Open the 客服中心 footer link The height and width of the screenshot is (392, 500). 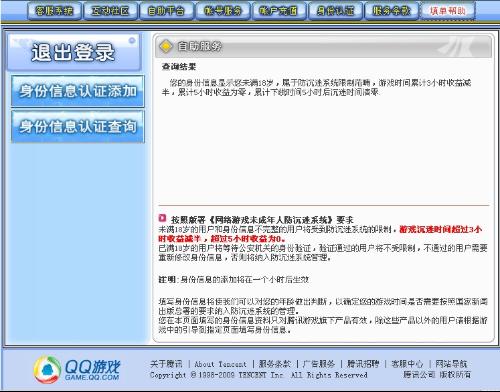pyautogui.click(x=407, y=364)
